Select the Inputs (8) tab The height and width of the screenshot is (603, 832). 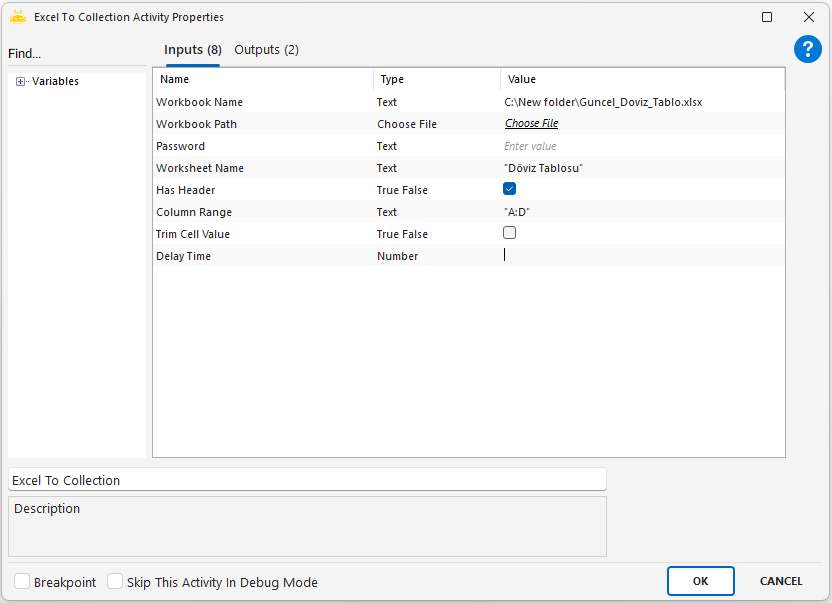[x=192, y=50]
